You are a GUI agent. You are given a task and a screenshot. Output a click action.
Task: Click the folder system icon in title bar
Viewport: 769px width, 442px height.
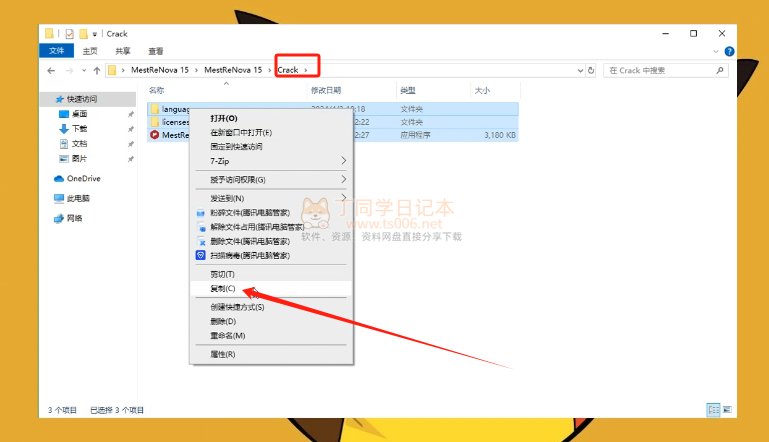click(49, 33)
